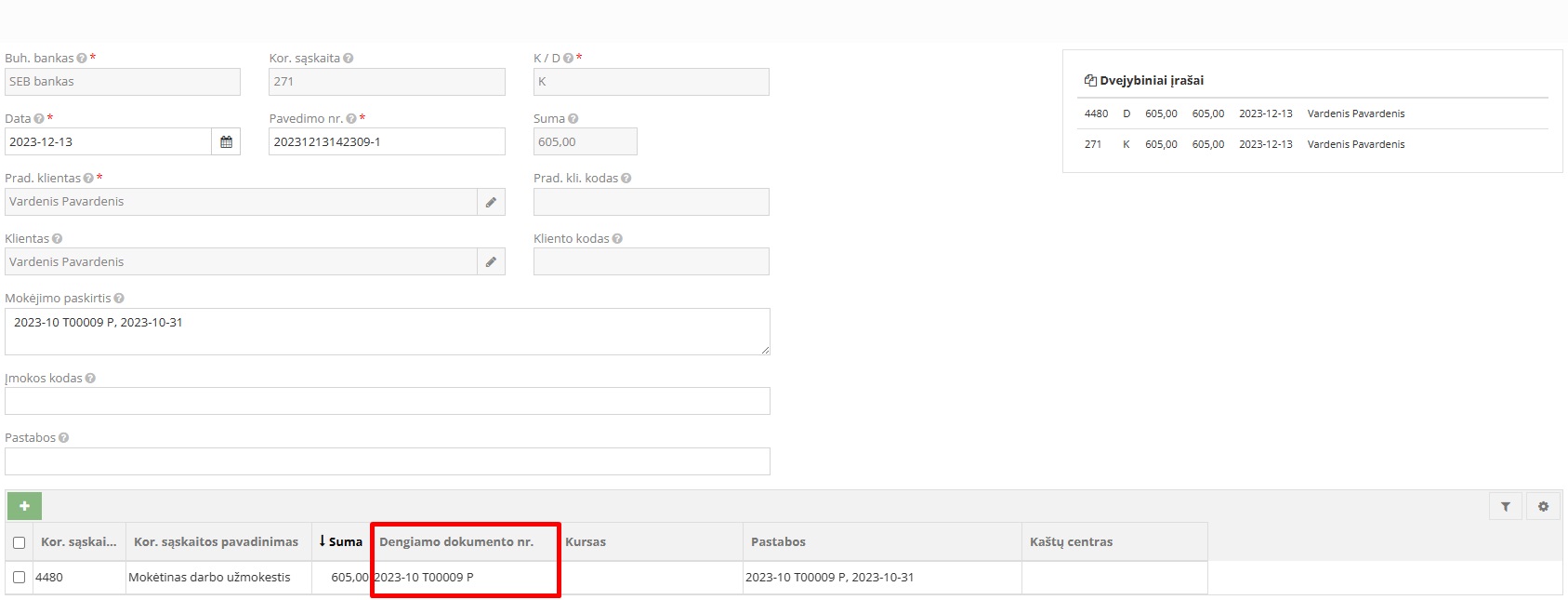This screenshot has height=600, width=1568.
Task: Check the row 4480 checkbox
Action: (x=19, y=578)
